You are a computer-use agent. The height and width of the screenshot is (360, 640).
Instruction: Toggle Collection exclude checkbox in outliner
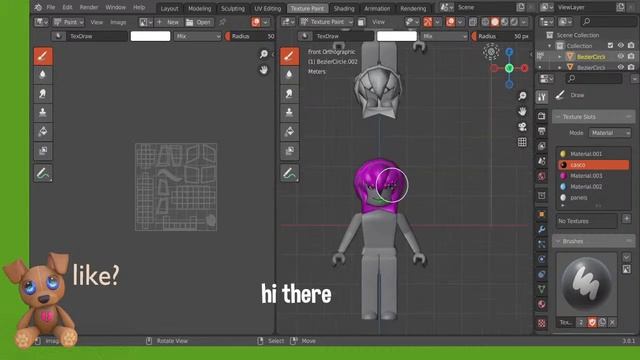(x=610, y=45)
